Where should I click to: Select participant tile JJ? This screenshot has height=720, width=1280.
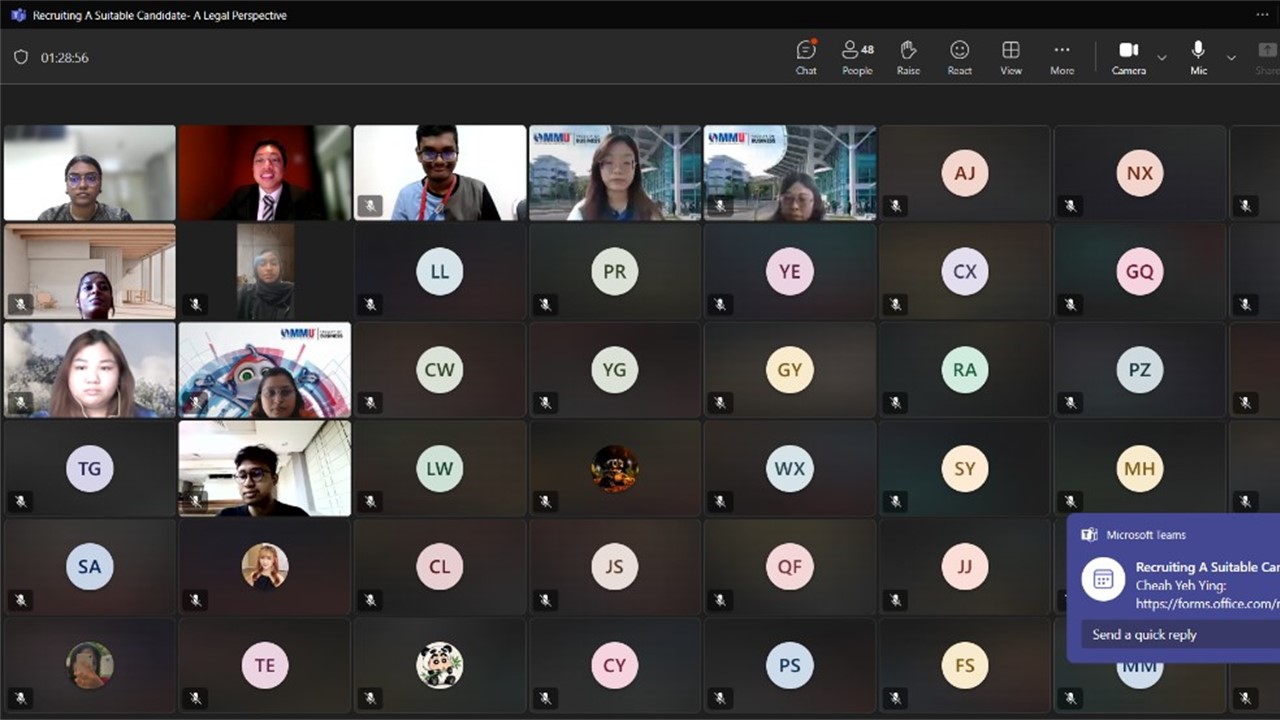coord(964,566)
